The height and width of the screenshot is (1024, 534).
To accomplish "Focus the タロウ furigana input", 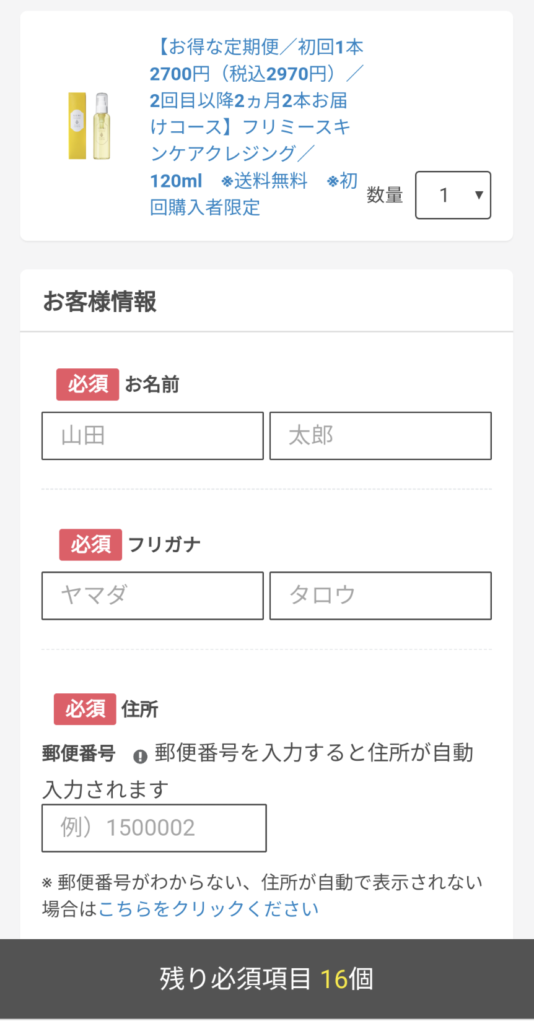I will pyautogui.click(x=381, y=596).
